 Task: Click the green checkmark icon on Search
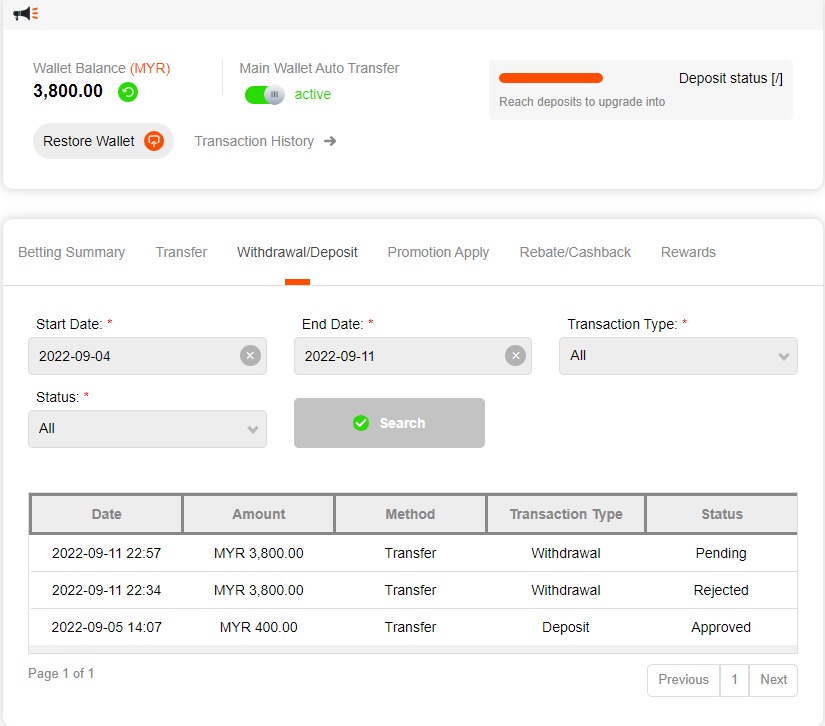(x=361, y=423)
